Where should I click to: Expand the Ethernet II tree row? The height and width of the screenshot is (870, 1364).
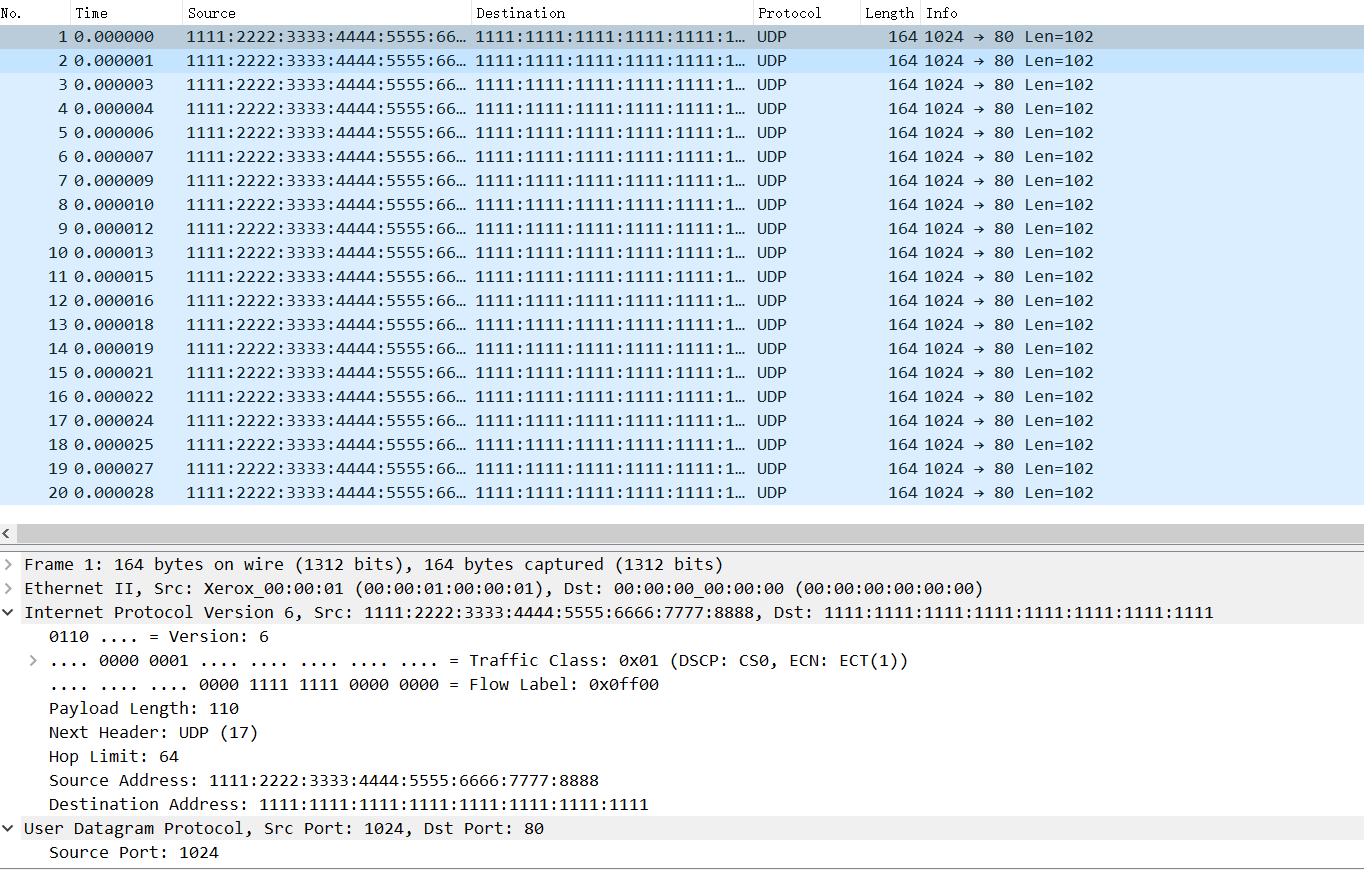coord(8,589)
